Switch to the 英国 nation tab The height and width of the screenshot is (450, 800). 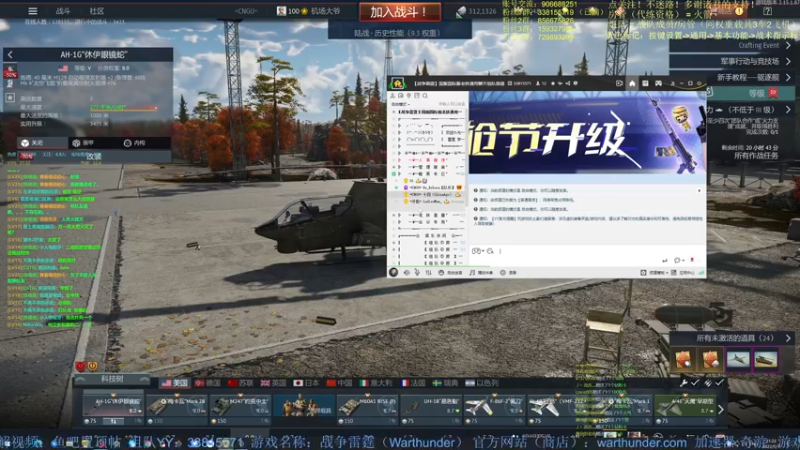274,383
